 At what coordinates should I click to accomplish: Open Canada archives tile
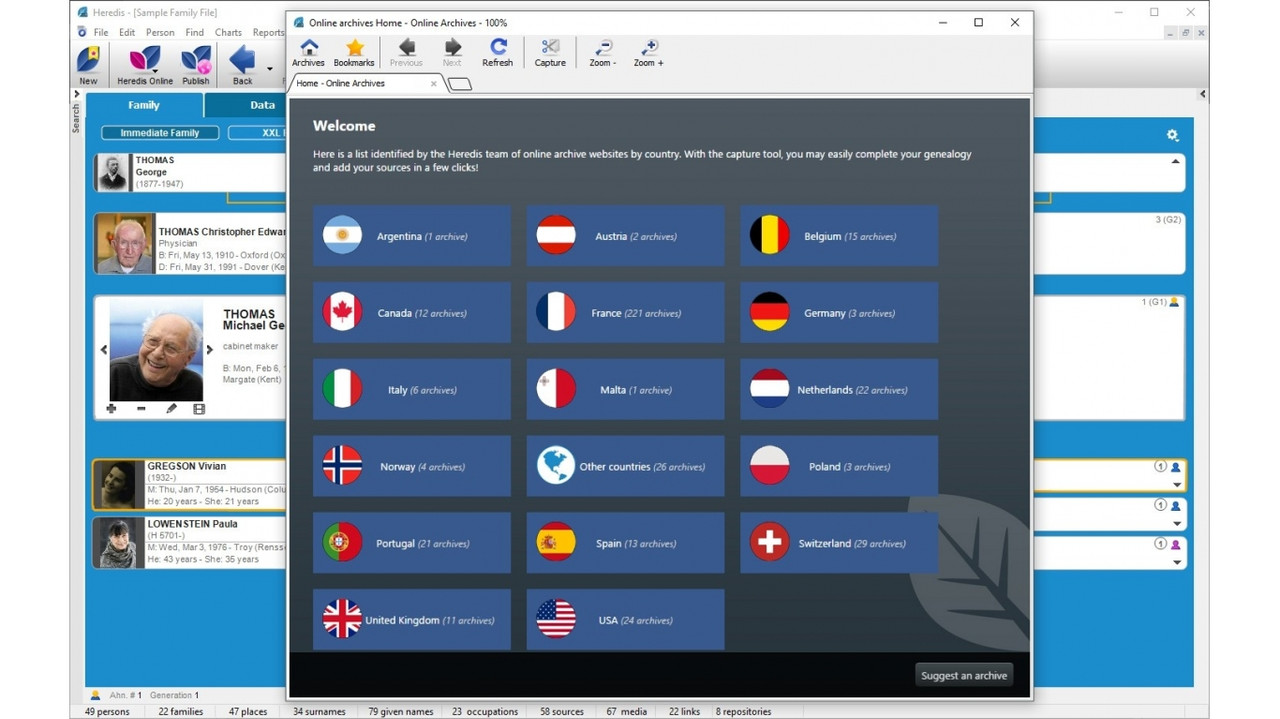412,313
